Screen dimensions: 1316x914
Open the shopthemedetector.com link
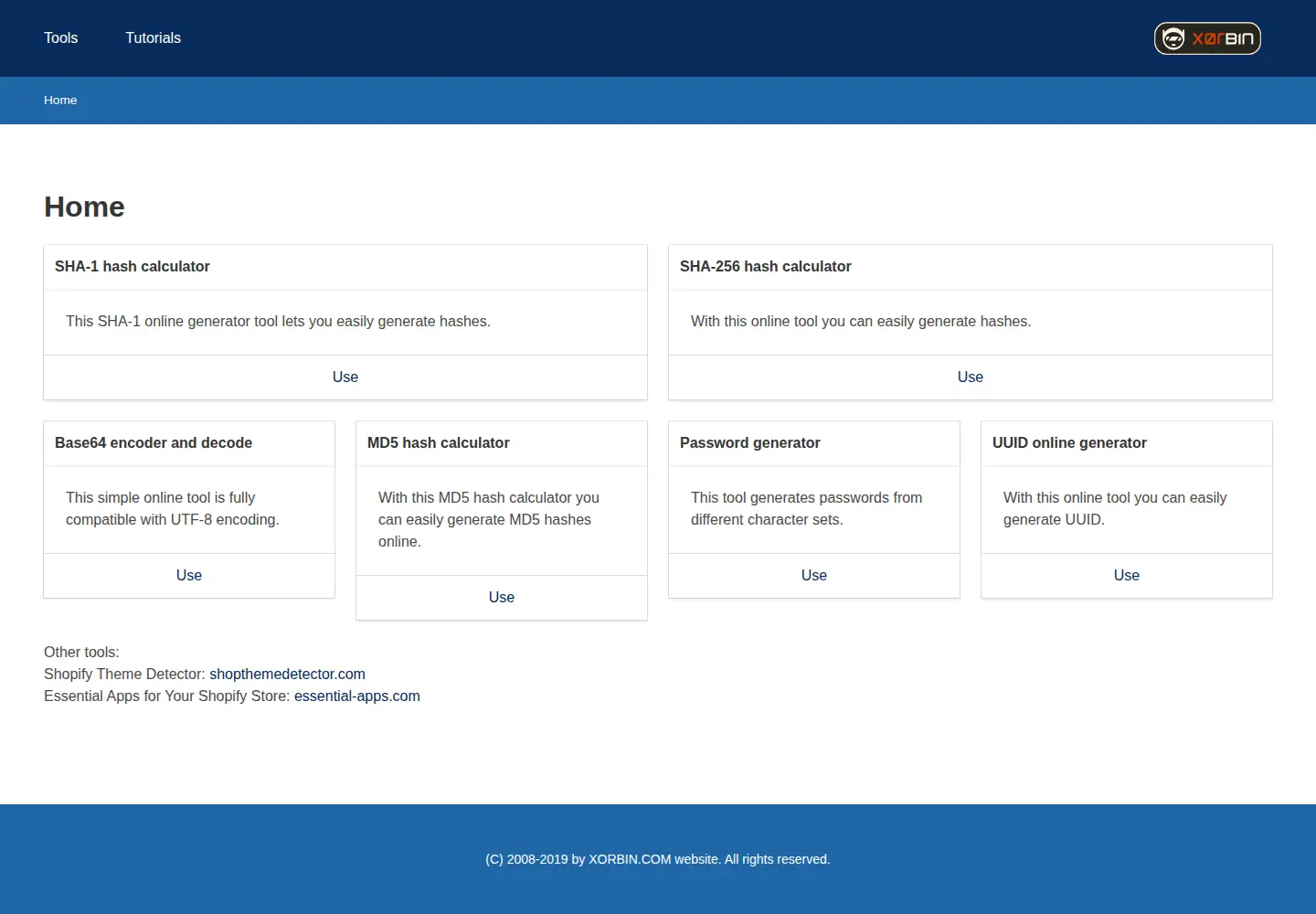[x=287, y=674]
